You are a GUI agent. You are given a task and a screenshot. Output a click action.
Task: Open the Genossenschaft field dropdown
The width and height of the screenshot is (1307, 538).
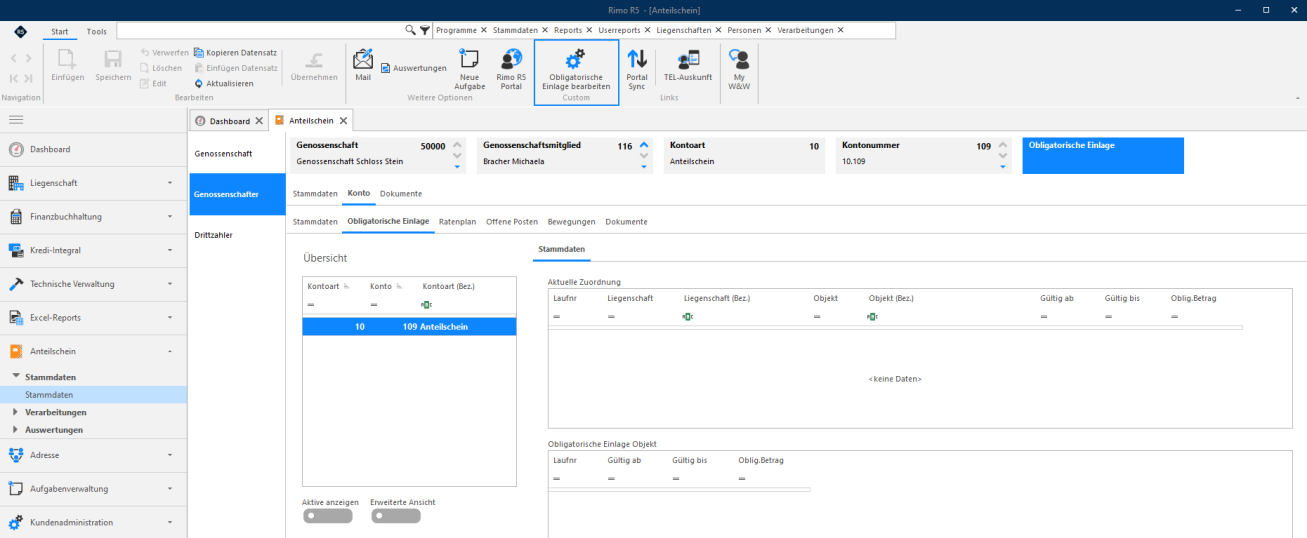click(458, 167)
